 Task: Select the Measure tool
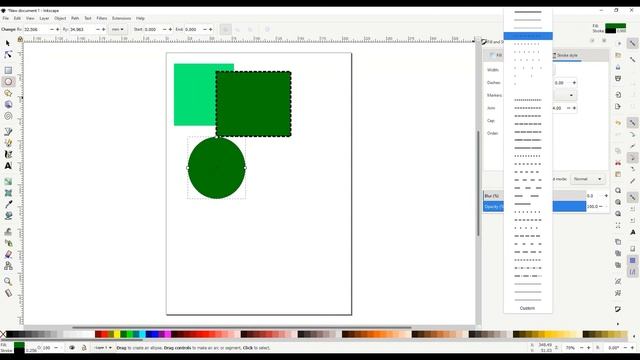coord(8,293)
